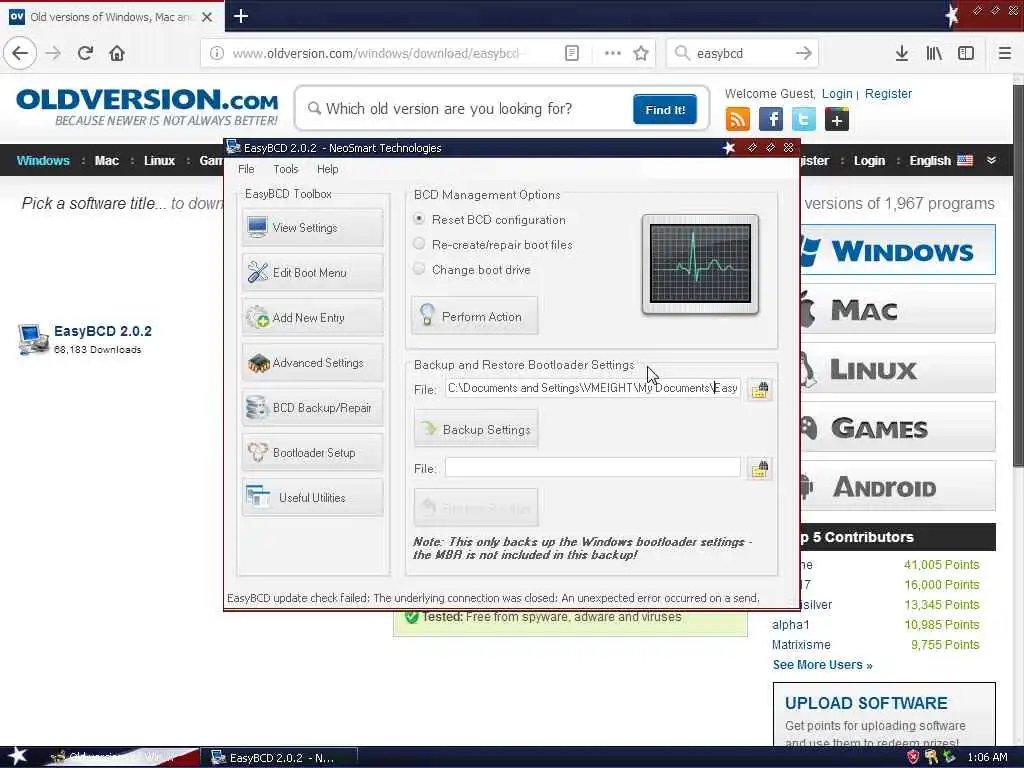The width and height of the screenshot is (1024, 768).
Task: Click the Find It! button
Action: [x=665, y=109]
